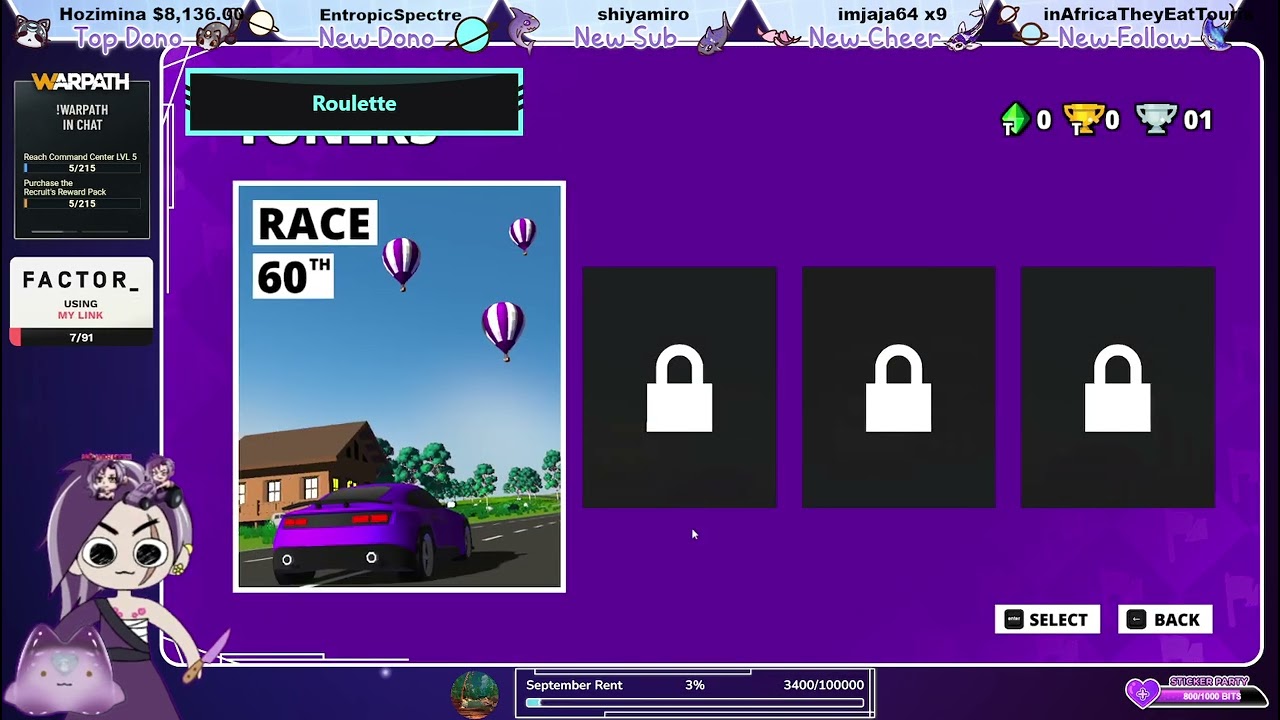Click the BACK button
This screenshot has width=1280, height=720.
pyautogui.click(x=1165, y=620)
